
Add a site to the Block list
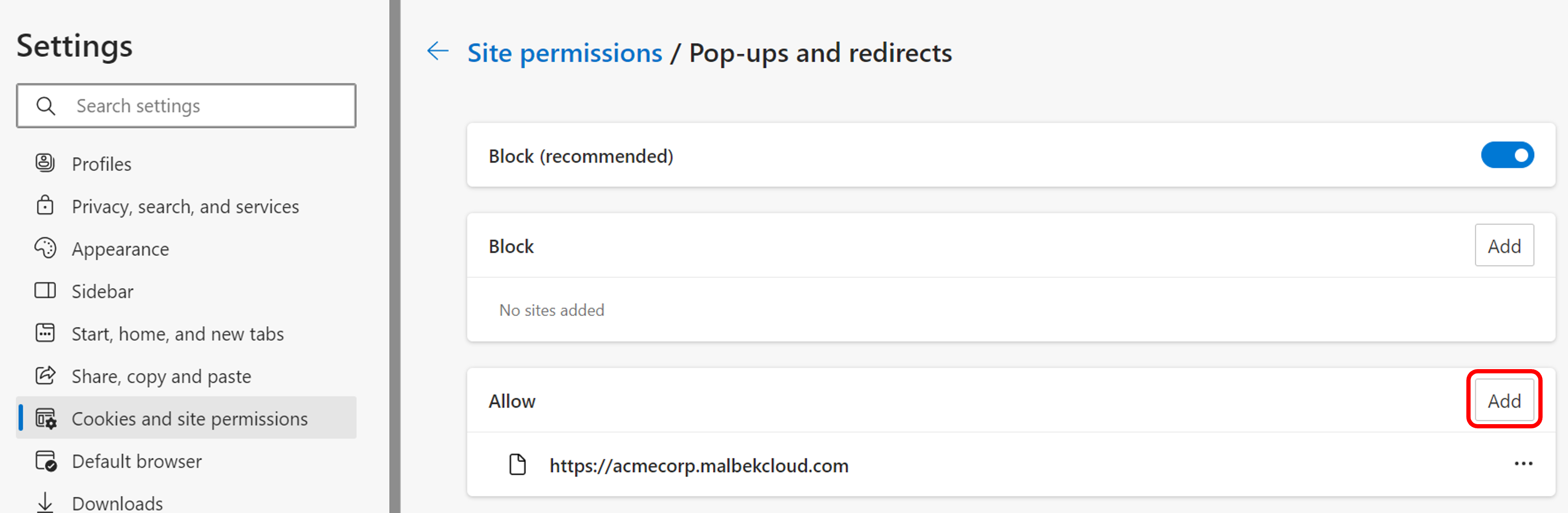tap(1504, 246)
